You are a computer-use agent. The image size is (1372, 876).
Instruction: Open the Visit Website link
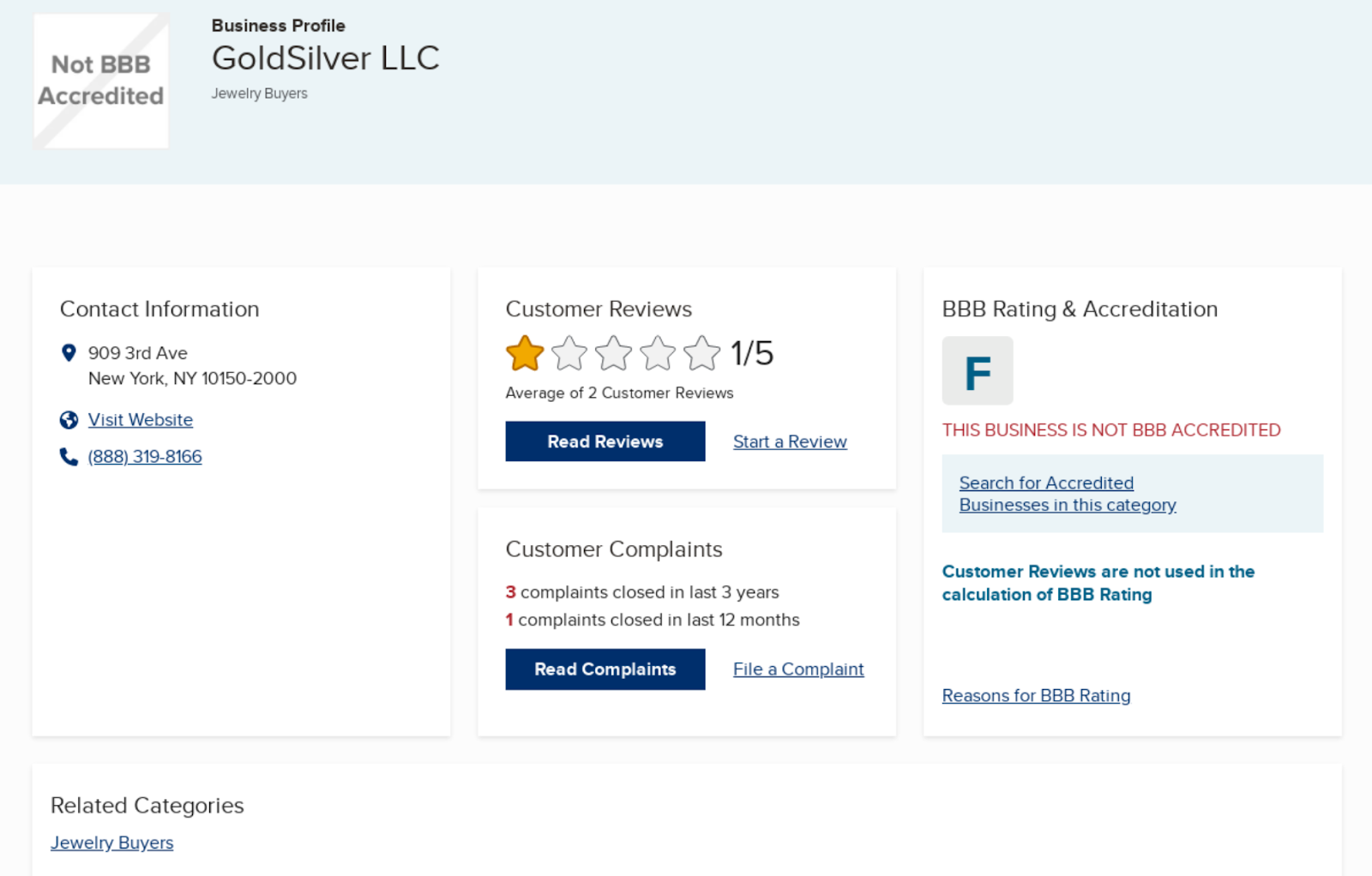tap(141, 420)
